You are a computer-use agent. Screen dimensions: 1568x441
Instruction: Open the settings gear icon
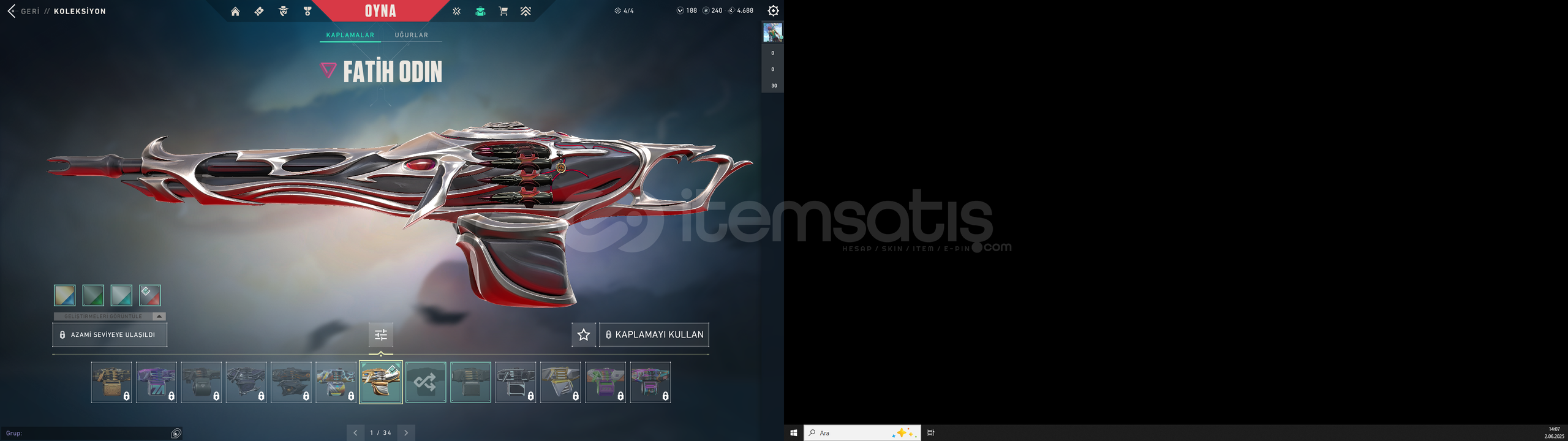[x=773, y=10]
